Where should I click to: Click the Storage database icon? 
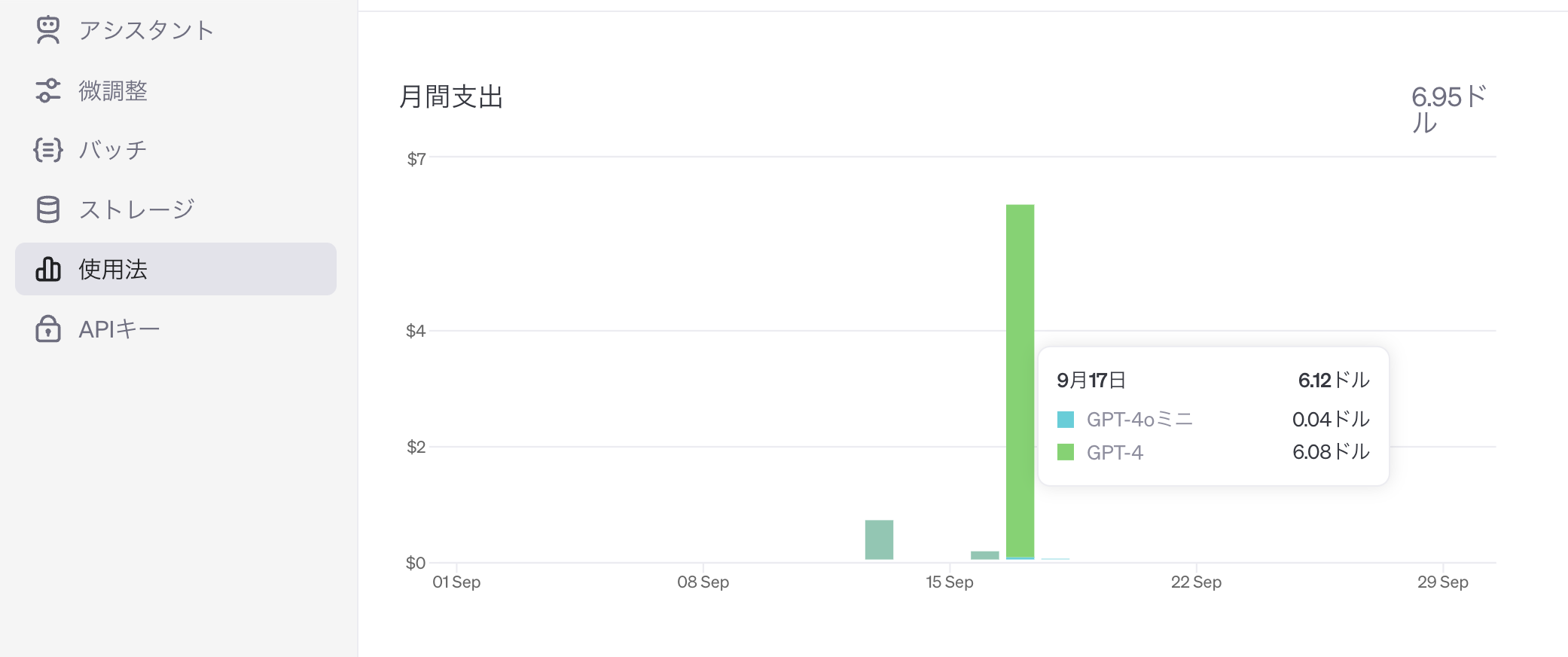(x=48, y=209)
